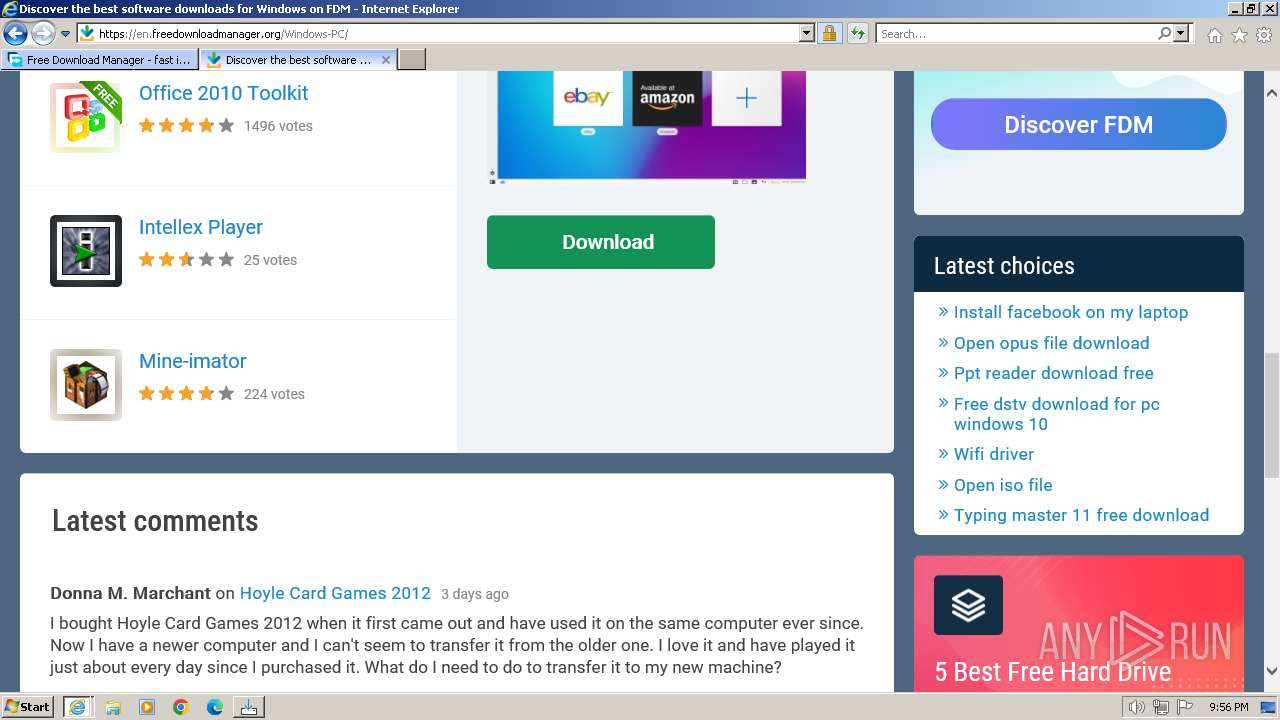The image size is (1280, 720).
Task: Launch Windows Media Player from taskbar
Action: pyautogui.click(x=147, y=707)
